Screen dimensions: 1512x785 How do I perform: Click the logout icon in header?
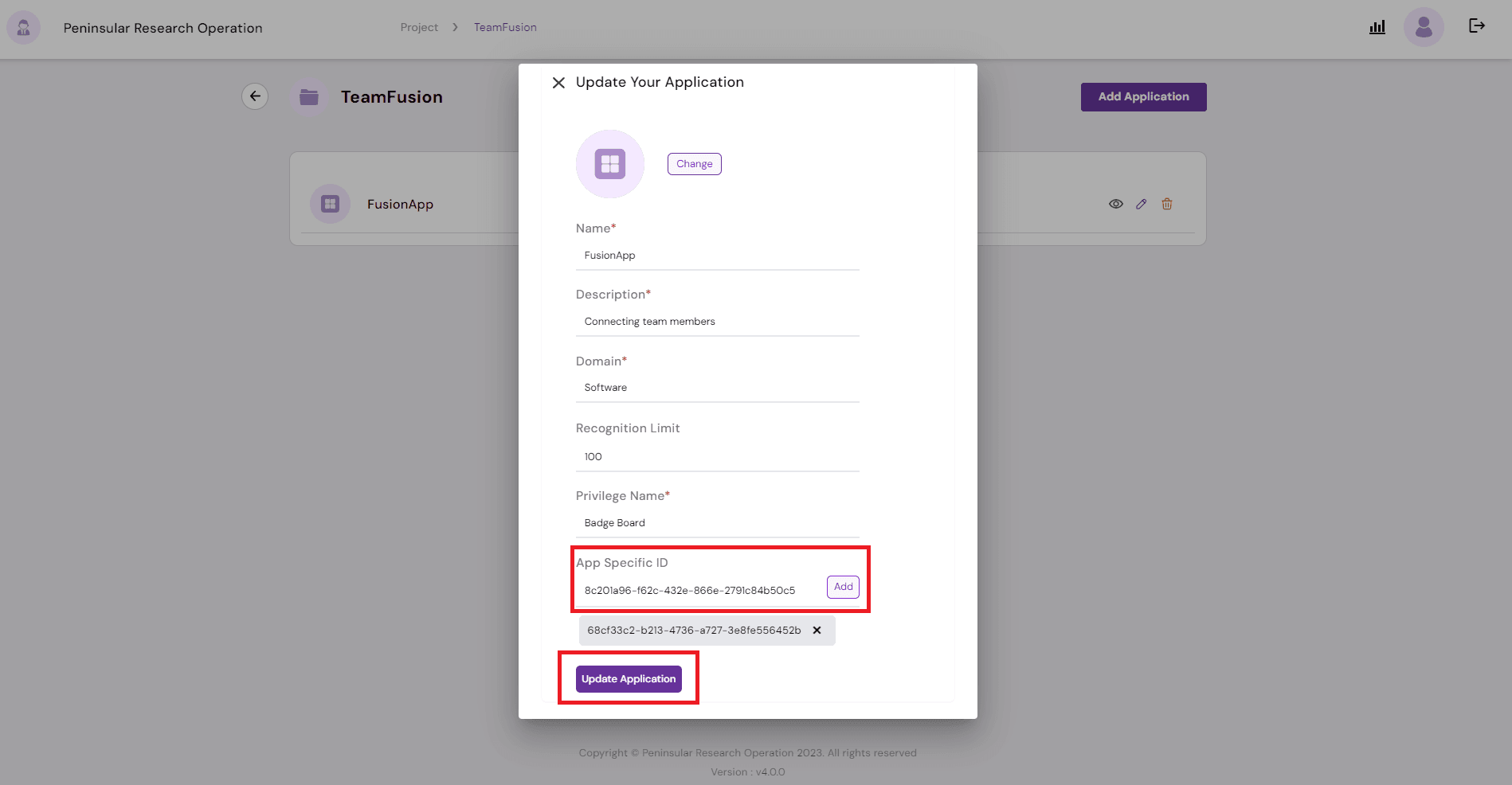[x=1477, y=26]
